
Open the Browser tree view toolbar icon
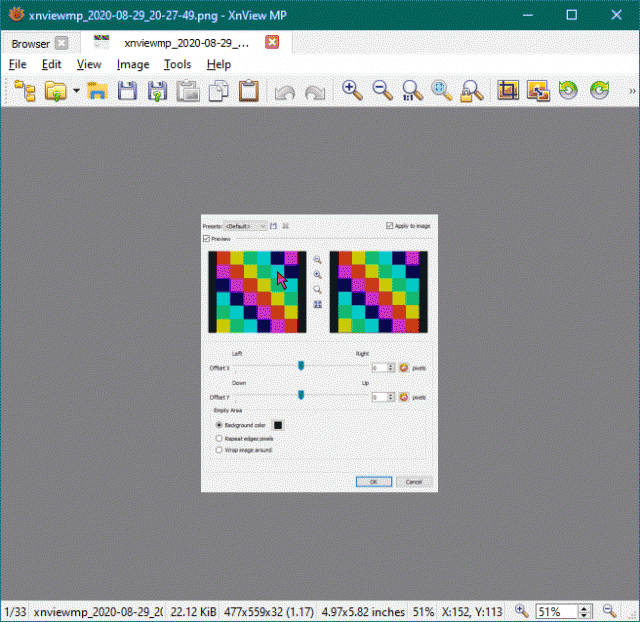point(25,91)
